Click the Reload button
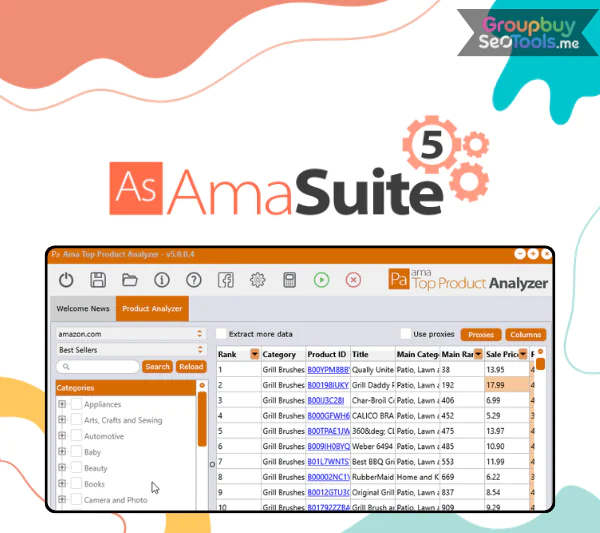This screenshot has height=533, width=600. (x=191, y=367)
